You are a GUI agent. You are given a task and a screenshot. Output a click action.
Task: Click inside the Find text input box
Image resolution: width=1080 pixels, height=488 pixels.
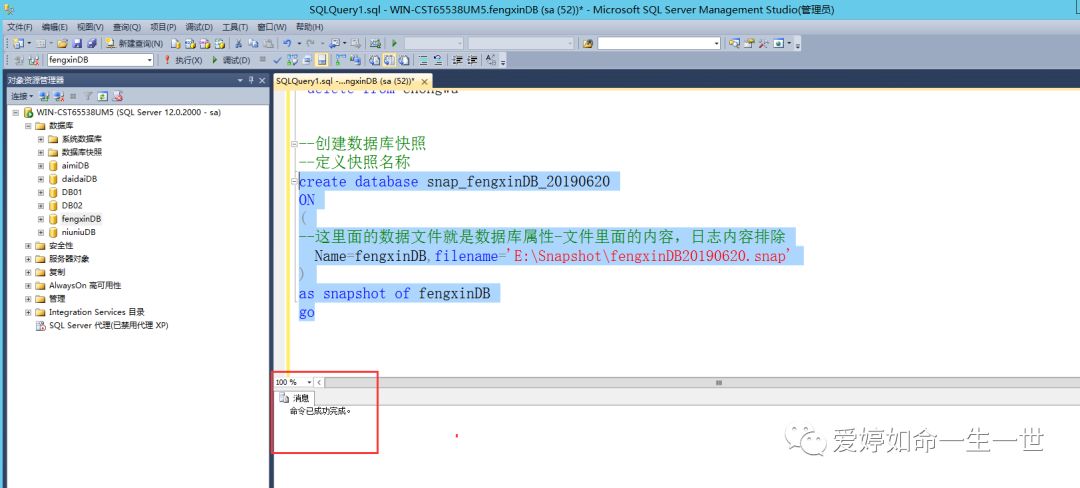(x=654, y=43)
